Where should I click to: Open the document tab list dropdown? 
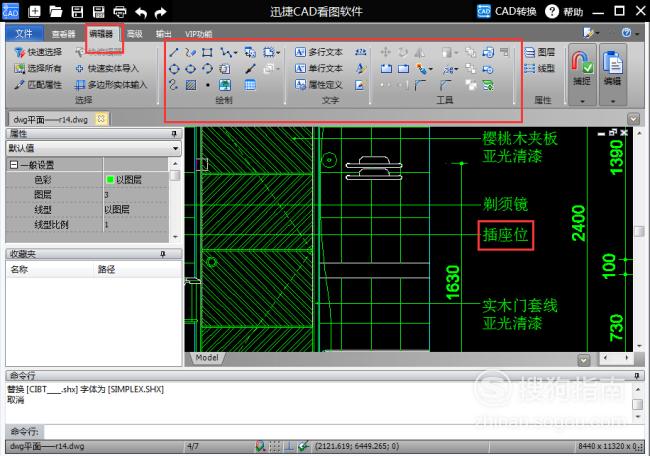633,119
